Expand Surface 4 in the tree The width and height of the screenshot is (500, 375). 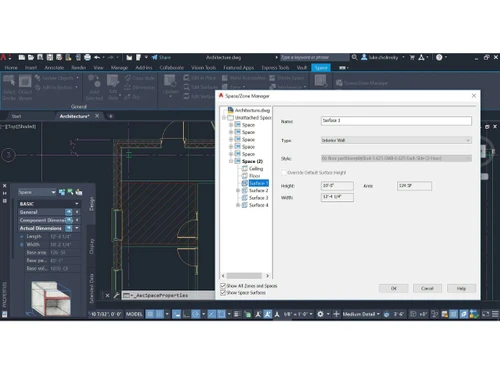[x=238, y=205]
